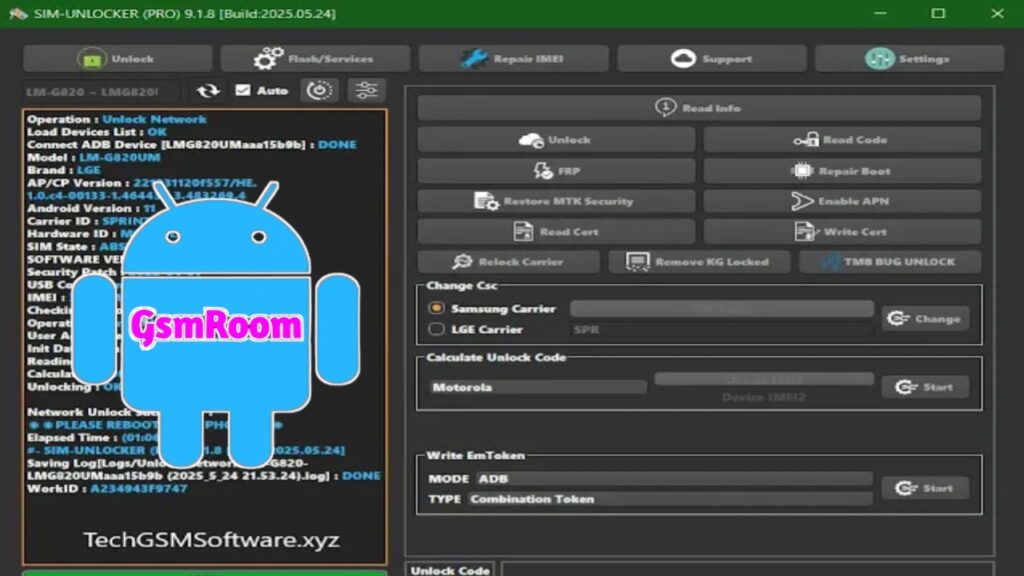Screen dimensions: 1024x576
Task: Click the Unlock Code input field
Action: pyautogui.click(x=740, y=569)
